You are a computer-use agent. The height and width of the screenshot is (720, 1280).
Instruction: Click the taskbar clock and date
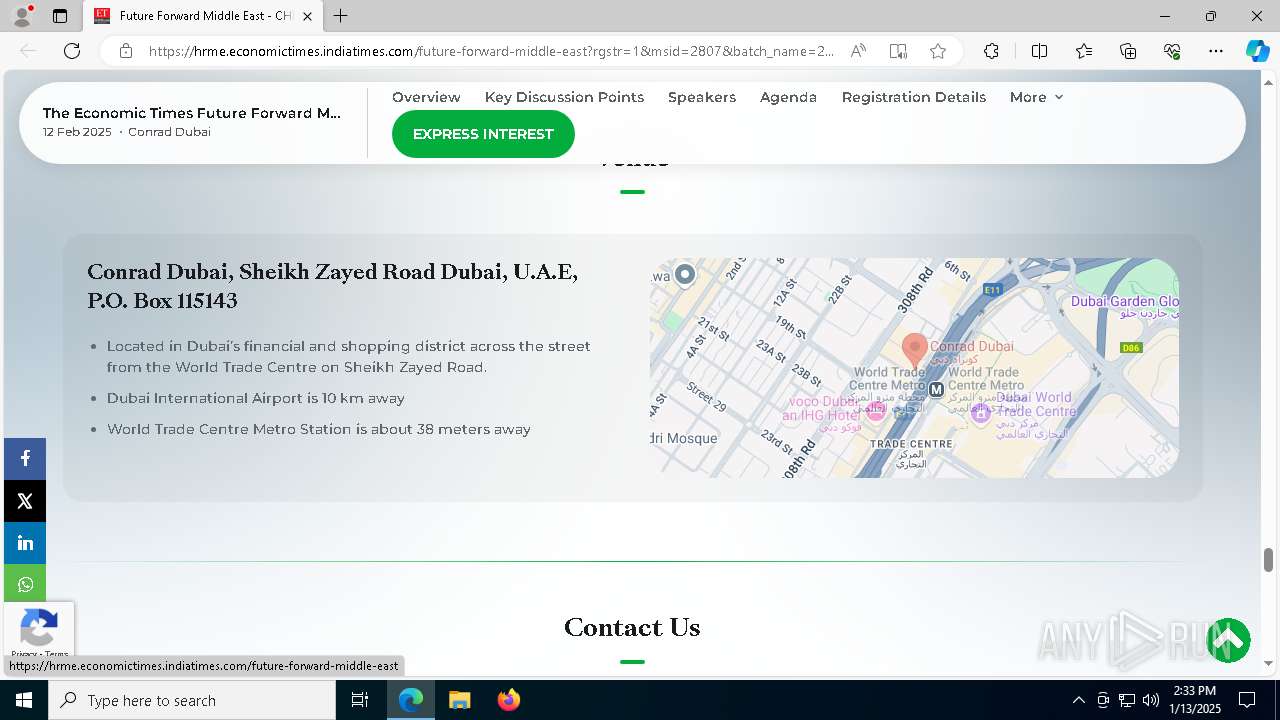click(1194, 700)
